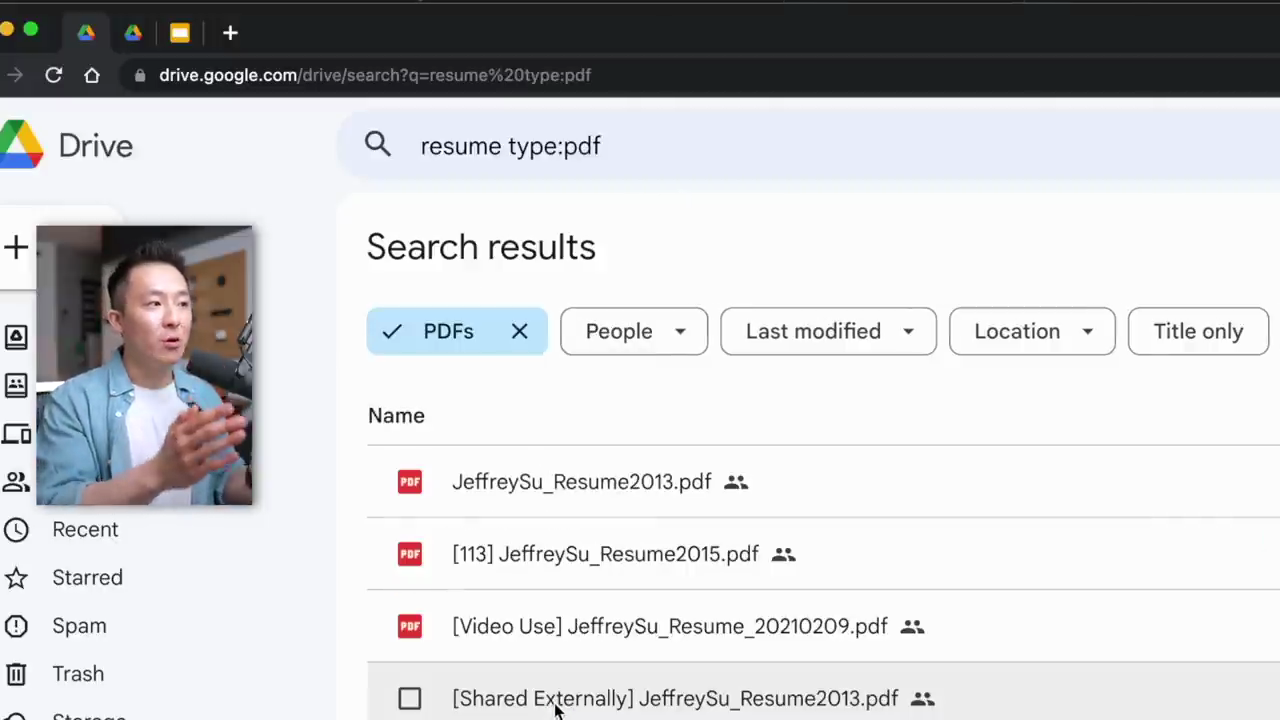Click the Name column header
Viewport: 1280px width, 720px height.
[396, 415]
